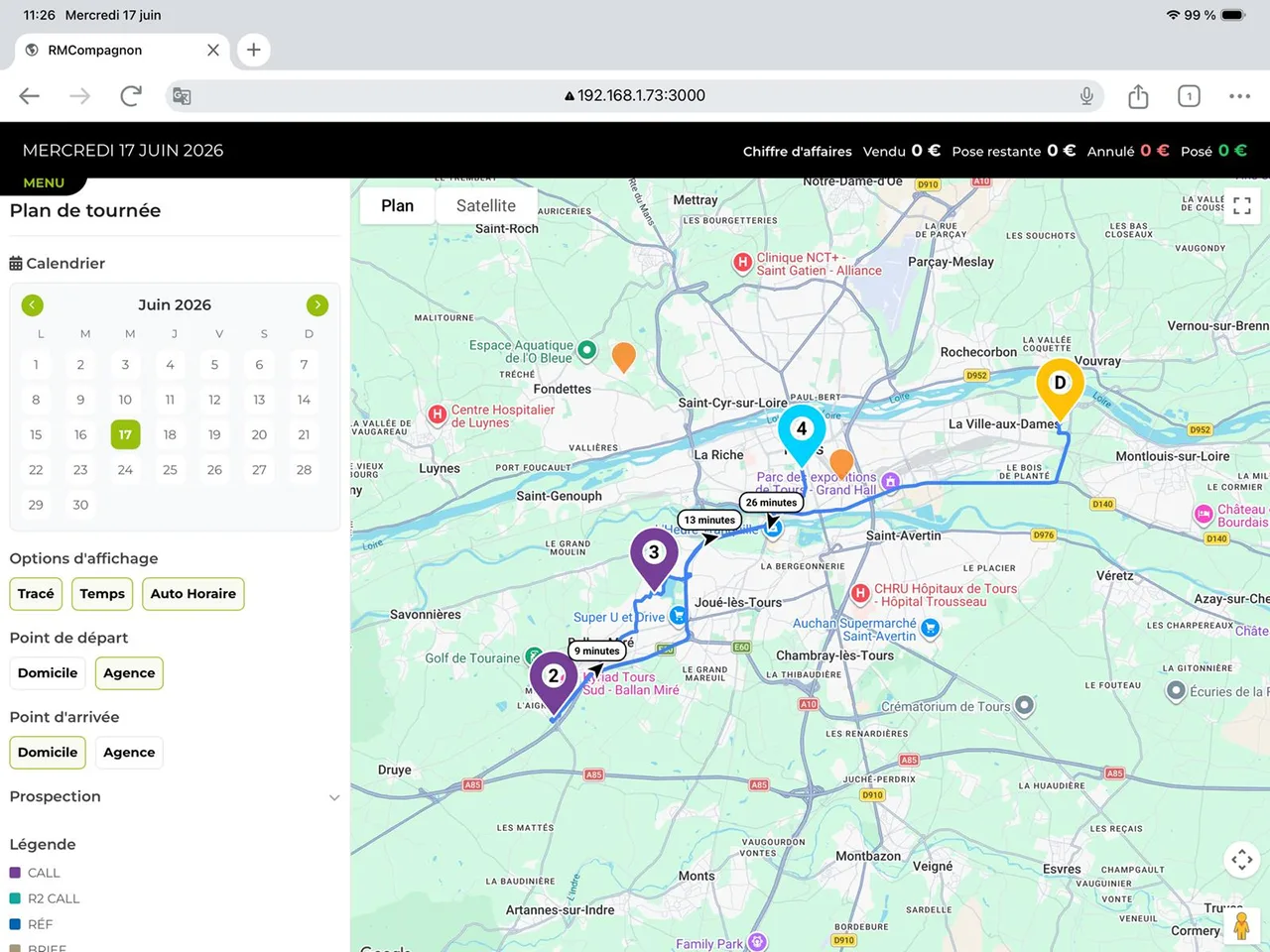
Task: Open the MENU tab
Action: tap(44, 183)
